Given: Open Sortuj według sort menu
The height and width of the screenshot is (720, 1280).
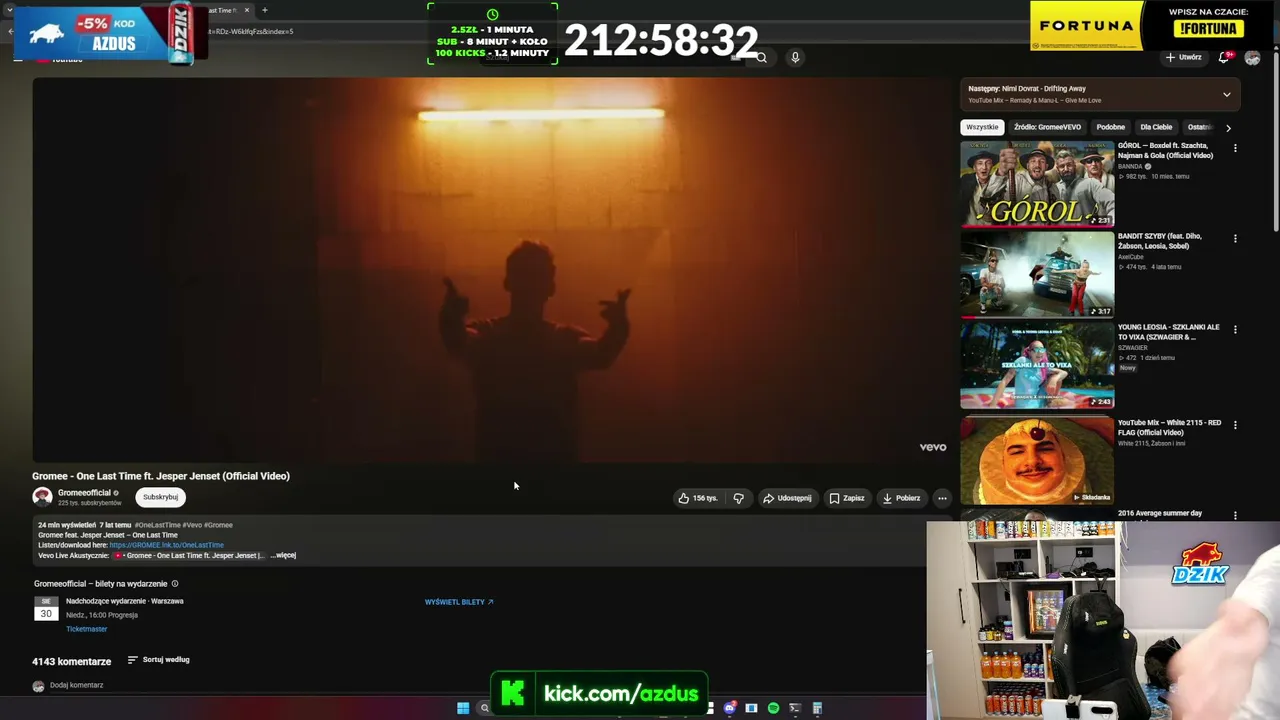Looking at the screenshot, I should coord(158,660).
